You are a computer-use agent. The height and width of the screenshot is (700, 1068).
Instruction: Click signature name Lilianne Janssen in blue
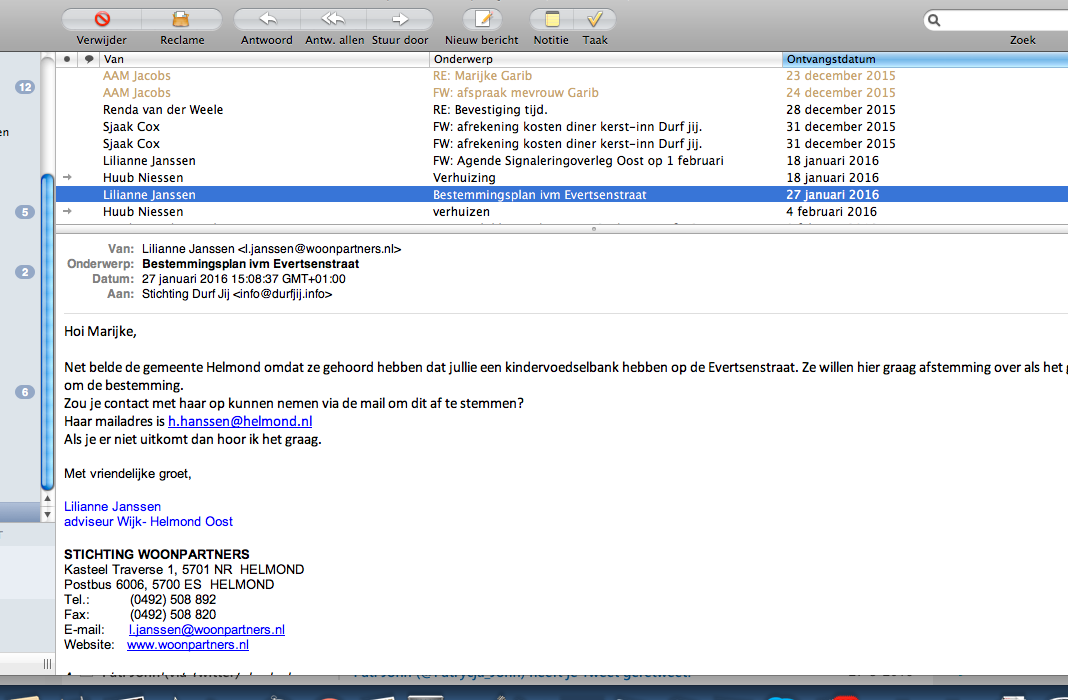(x=112, y=507)
